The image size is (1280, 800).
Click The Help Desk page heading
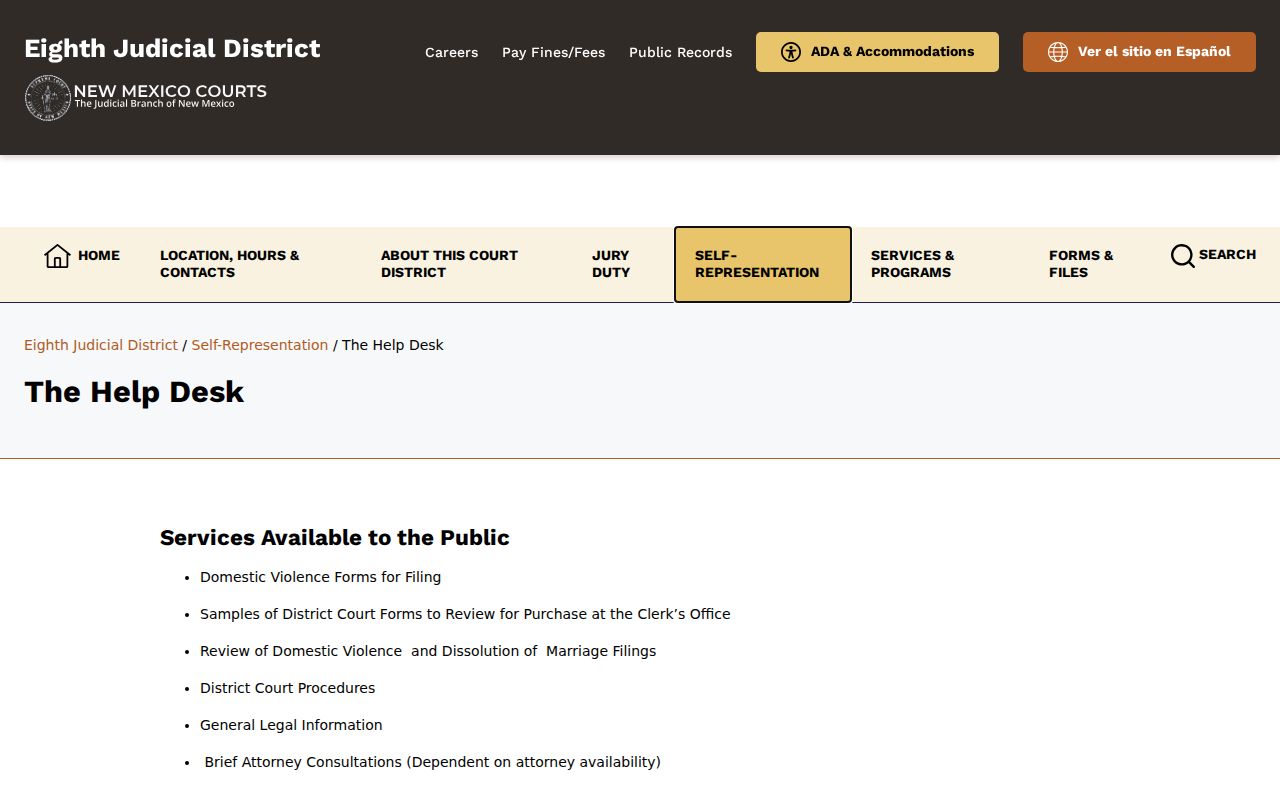(134, 392)
